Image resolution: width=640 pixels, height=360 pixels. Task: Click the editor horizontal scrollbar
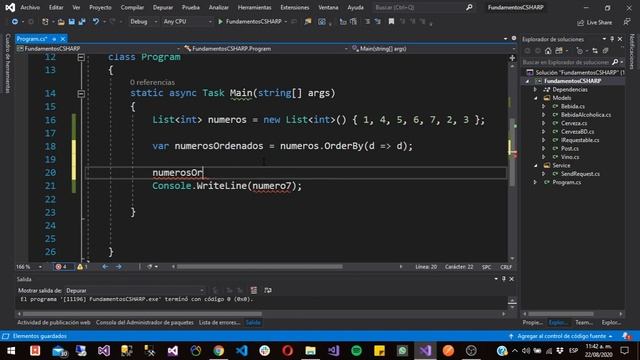coord(260,267)
